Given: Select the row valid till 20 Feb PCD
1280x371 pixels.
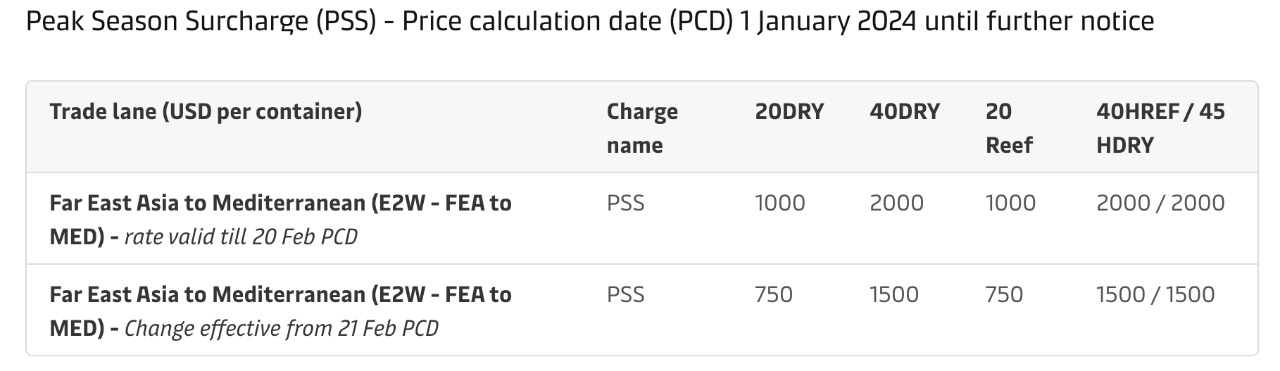Looking at the screenshot, I should point(641,219).
